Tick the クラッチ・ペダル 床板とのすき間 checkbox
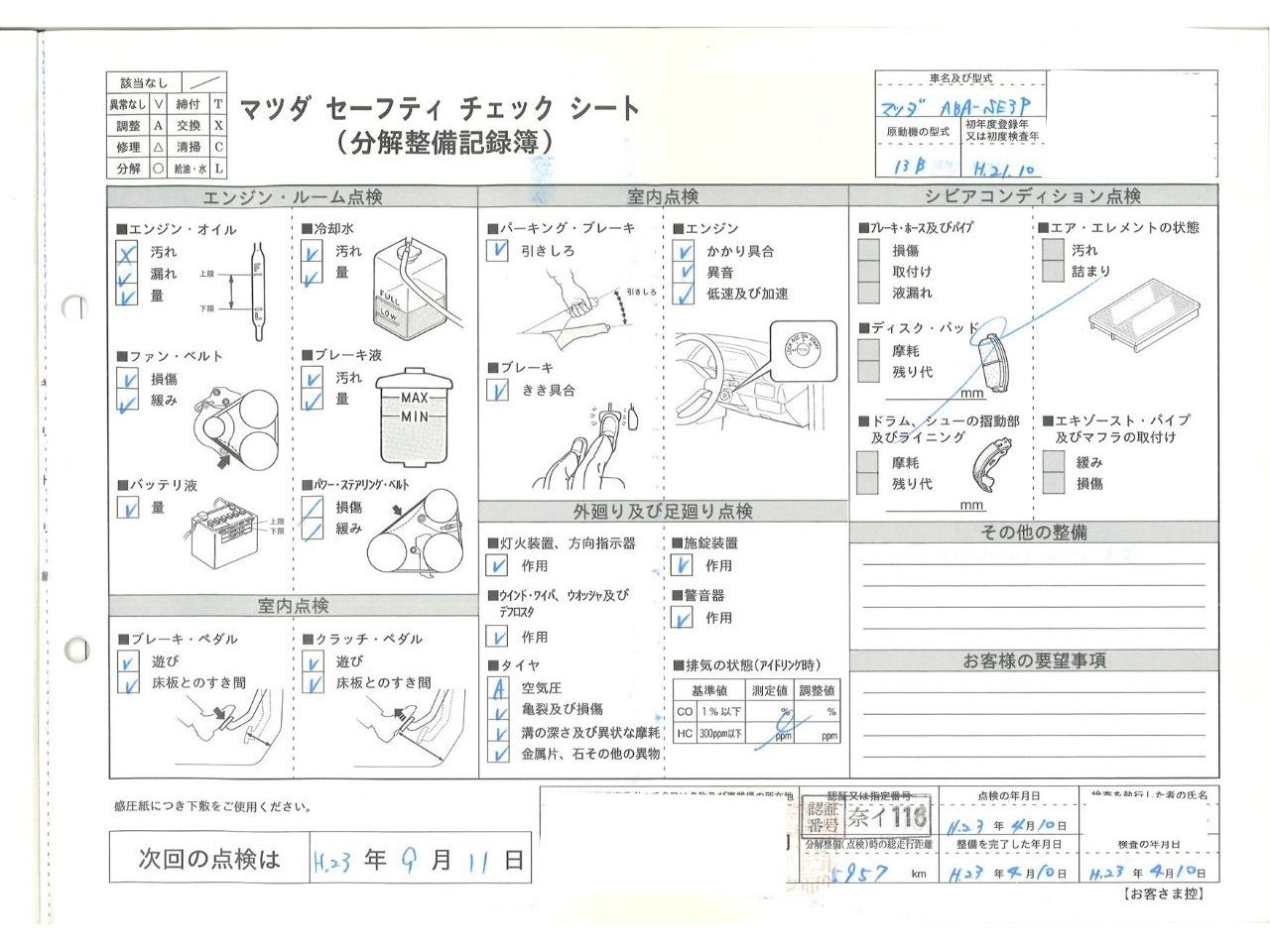The width and height of the screenshot is (1270, 952). click(313, 683)
